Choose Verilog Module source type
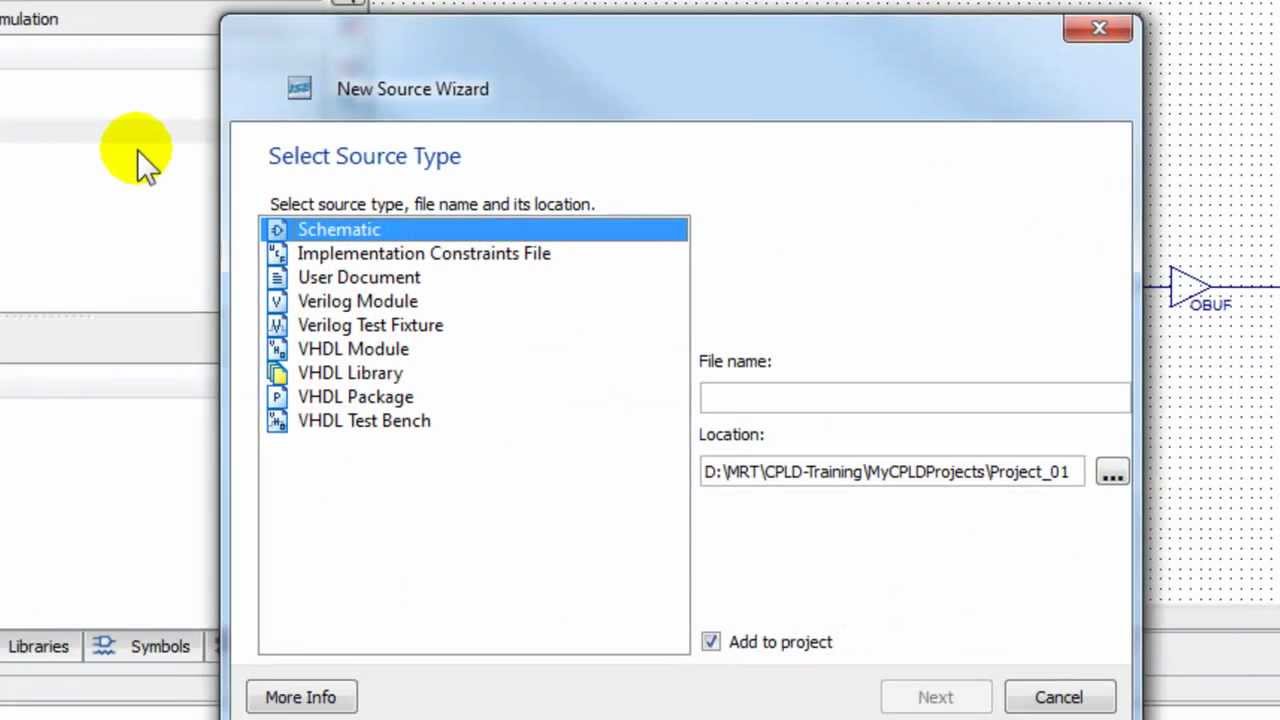Screen dimensions: 1280x720 [x=474, y=302]
